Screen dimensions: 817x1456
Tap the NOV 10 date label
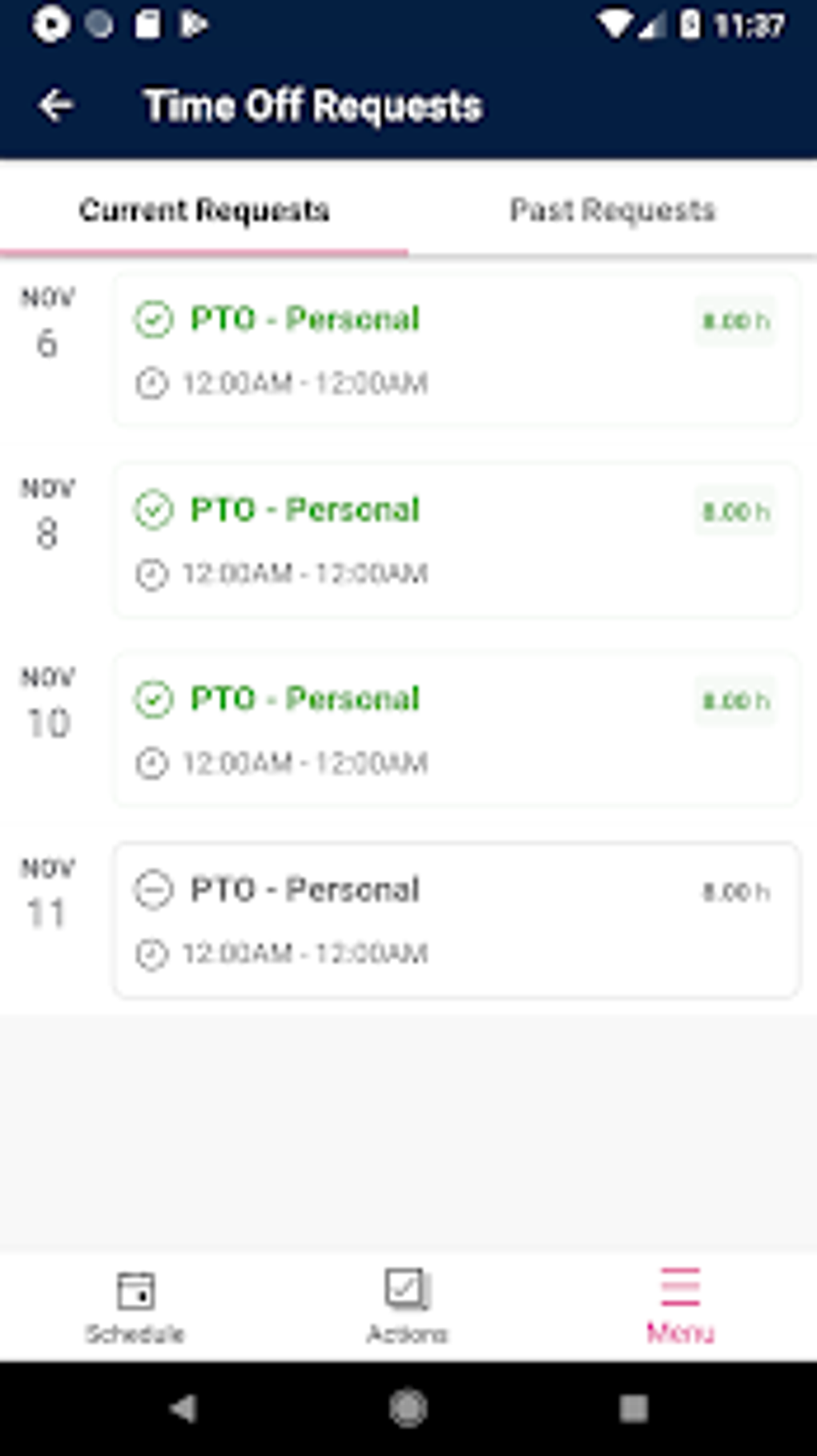[48, 705]
